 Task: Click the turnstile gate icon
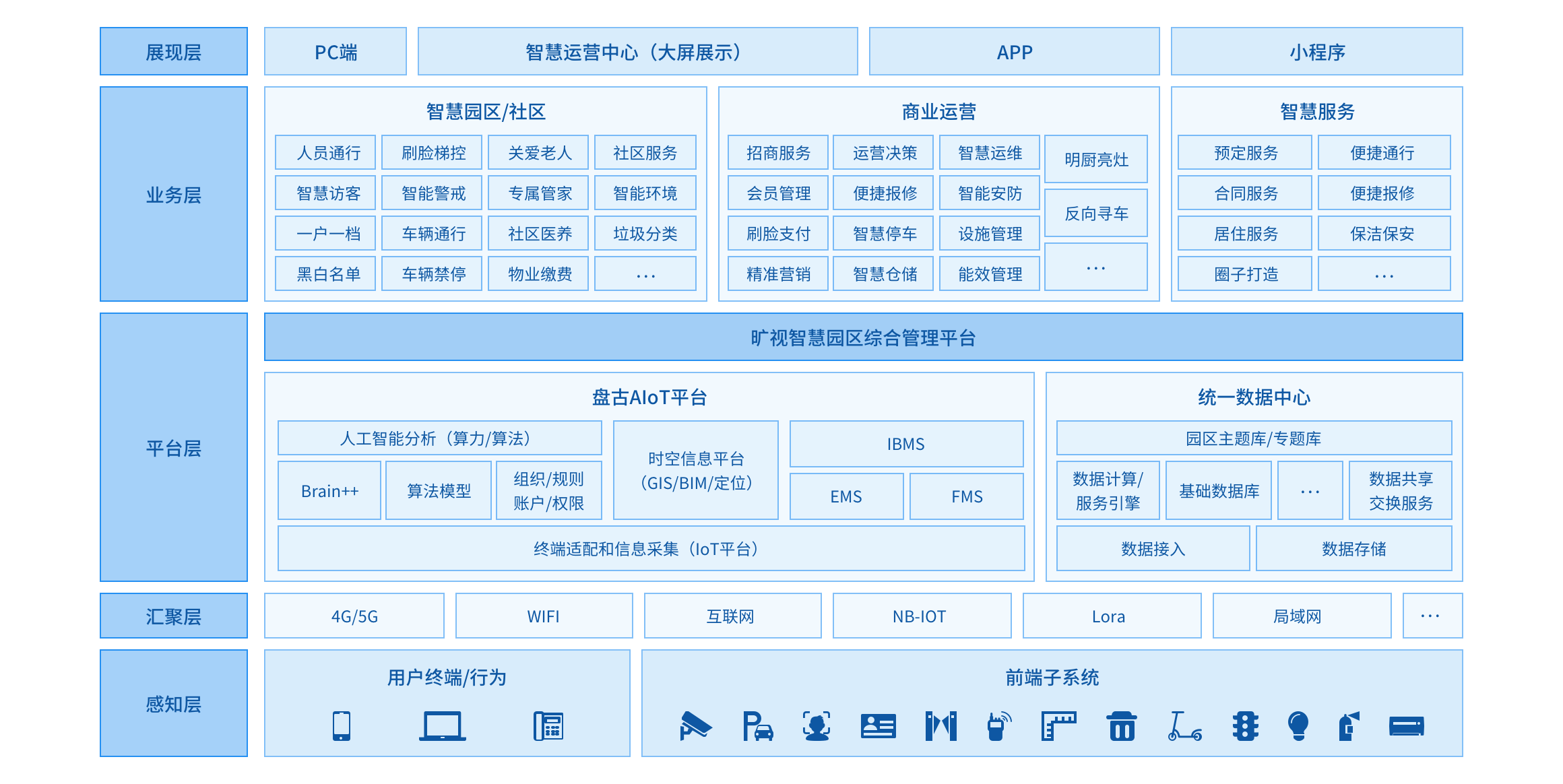tap(940, 726)
